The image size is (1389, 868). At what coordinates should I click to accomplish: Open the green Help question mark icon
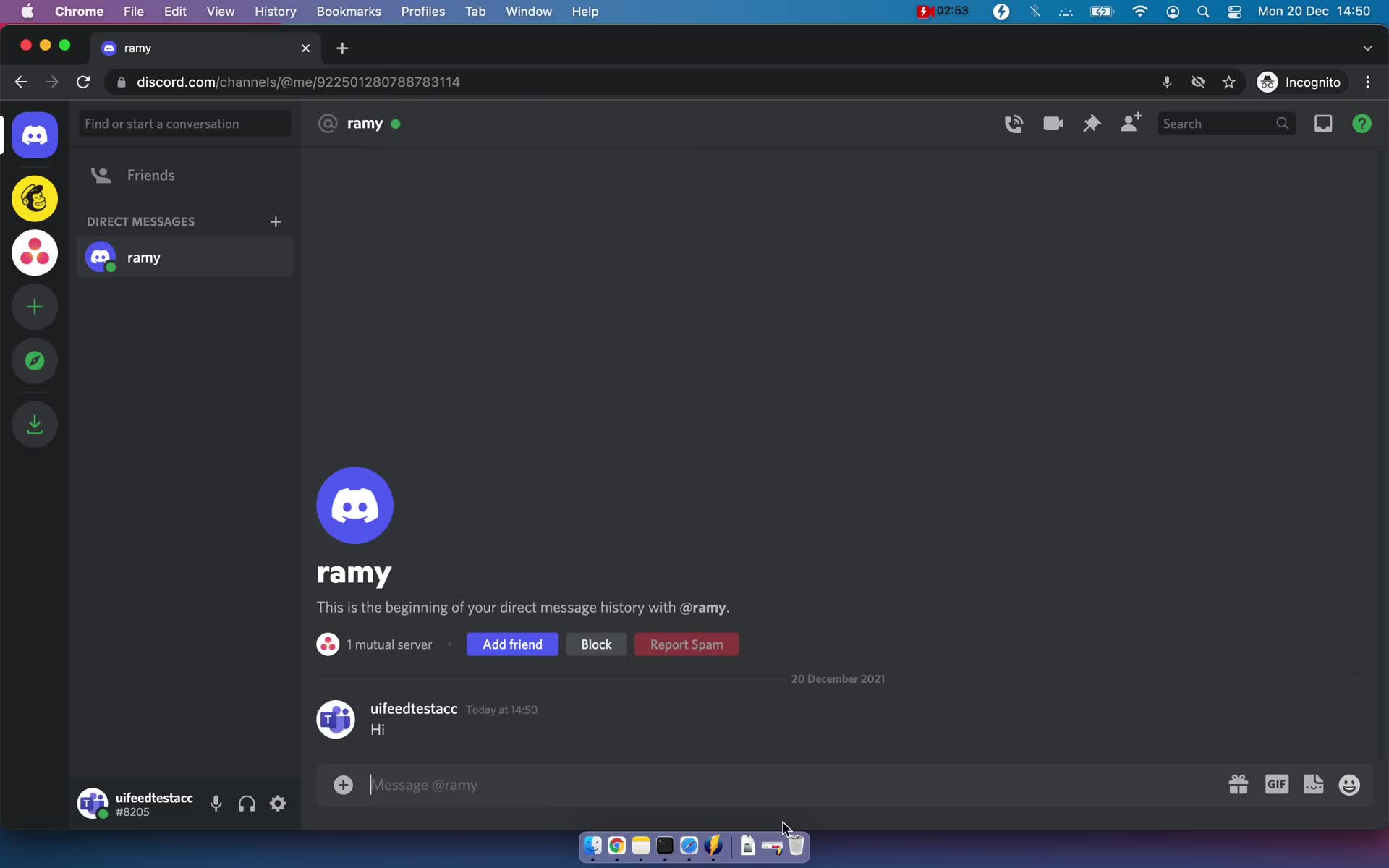coord(1362,124)
